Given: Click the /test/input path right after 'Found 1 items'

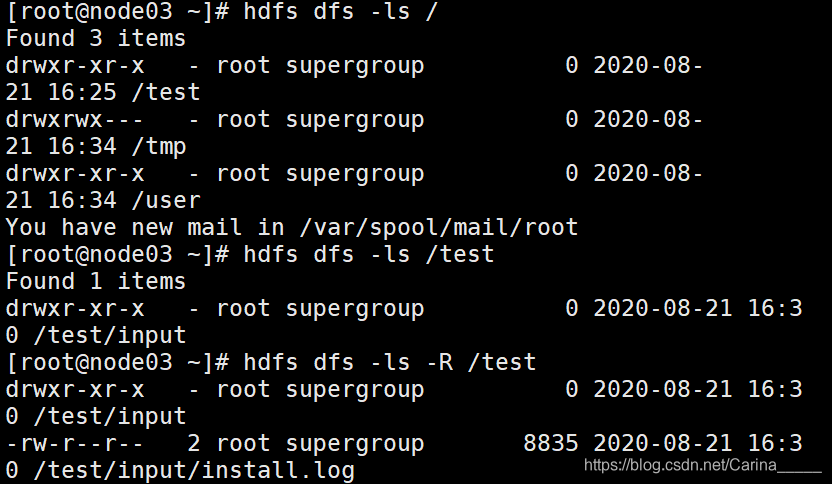Looking at the screenshot, I should click(109, 335).
